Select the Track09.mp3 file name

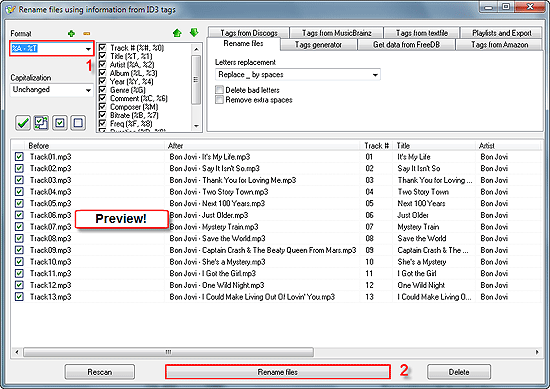click(51, 250)
